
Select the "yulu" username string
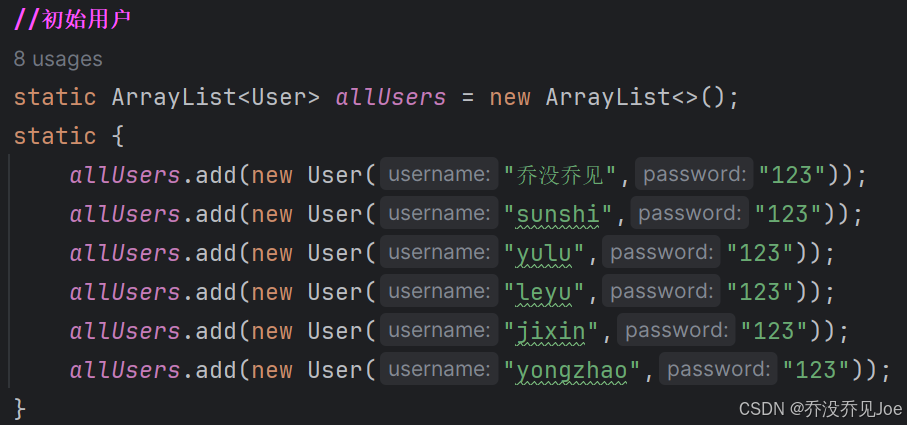(544, 253)
